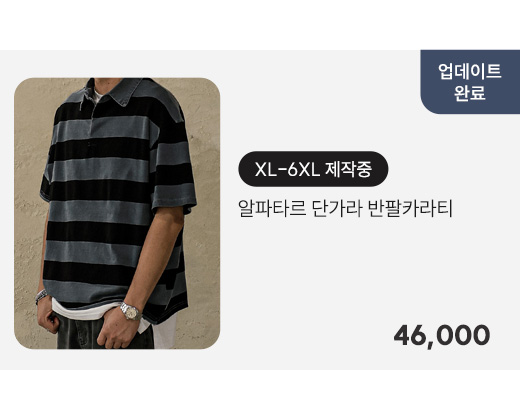Click the dark jeans in the photo
The height and width of the screenshot is (420, 520).
(x=100, y=333)
